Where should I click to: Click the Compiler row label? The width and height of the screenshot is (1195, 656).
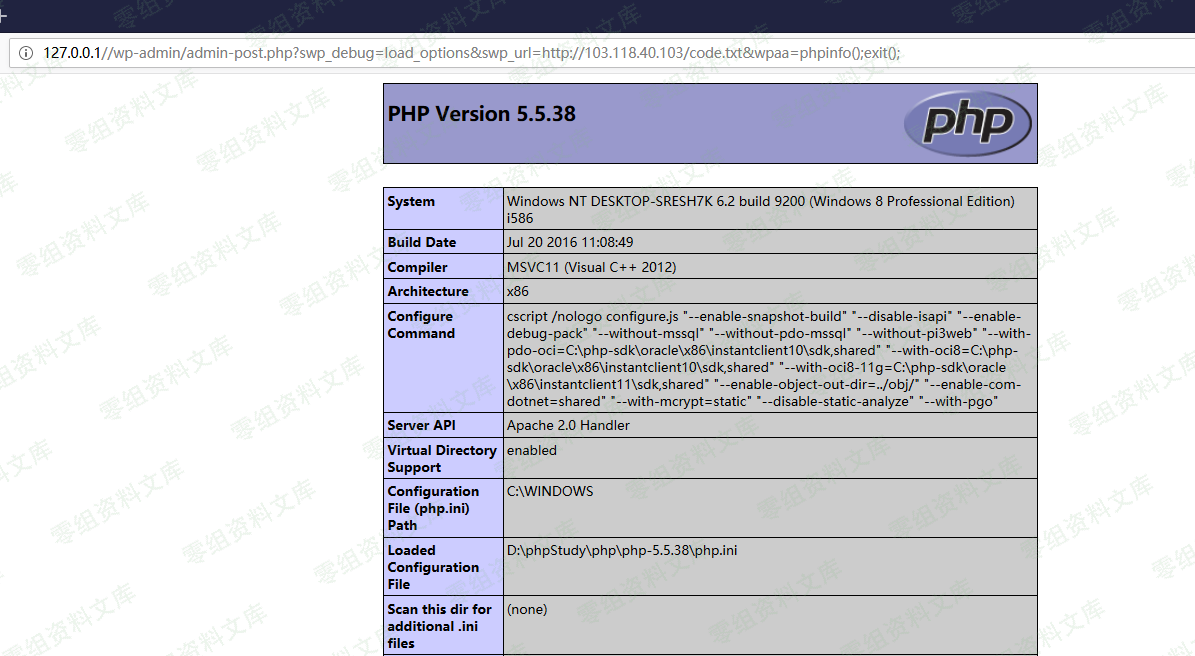click(417, 268)
